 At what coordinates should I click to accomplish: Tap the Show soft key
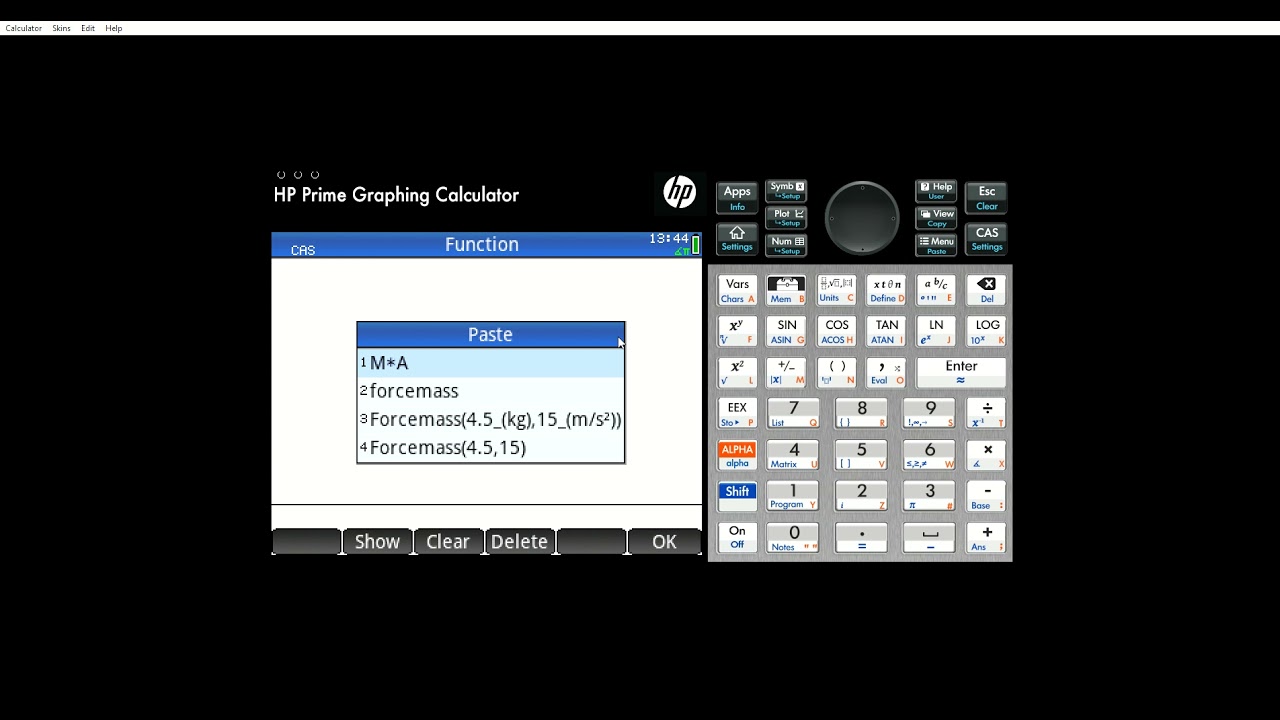(x=377, y=541)
